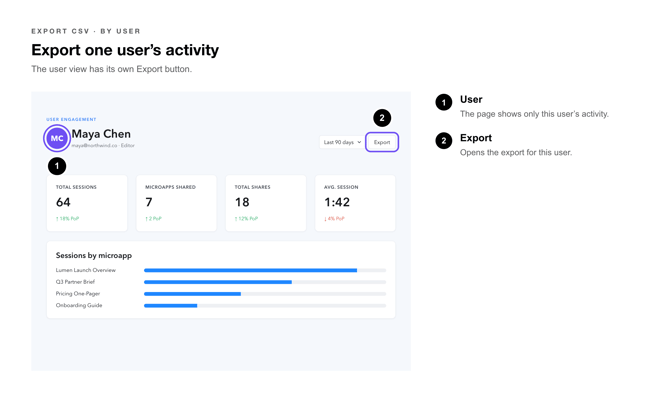Click the User legend heading
This screenshot has height=402, width=670.
(471, 100)
